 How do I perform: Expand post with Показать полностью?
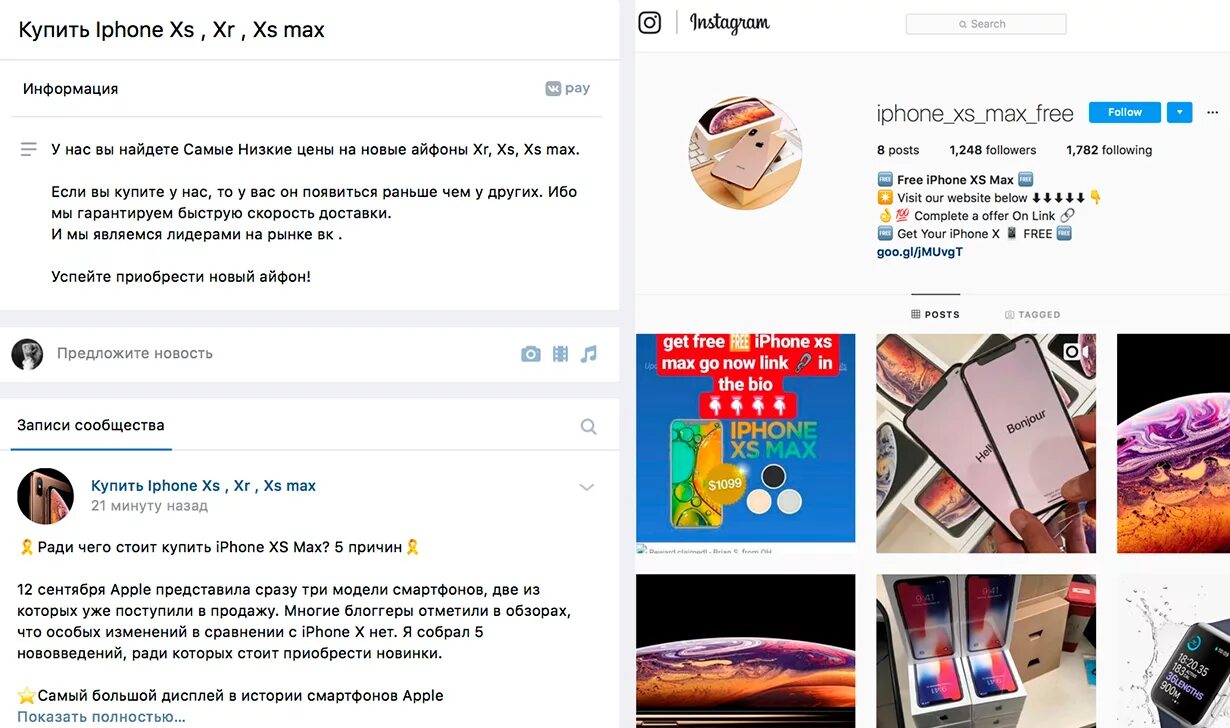pyautogui.click(x=101, y=716)
